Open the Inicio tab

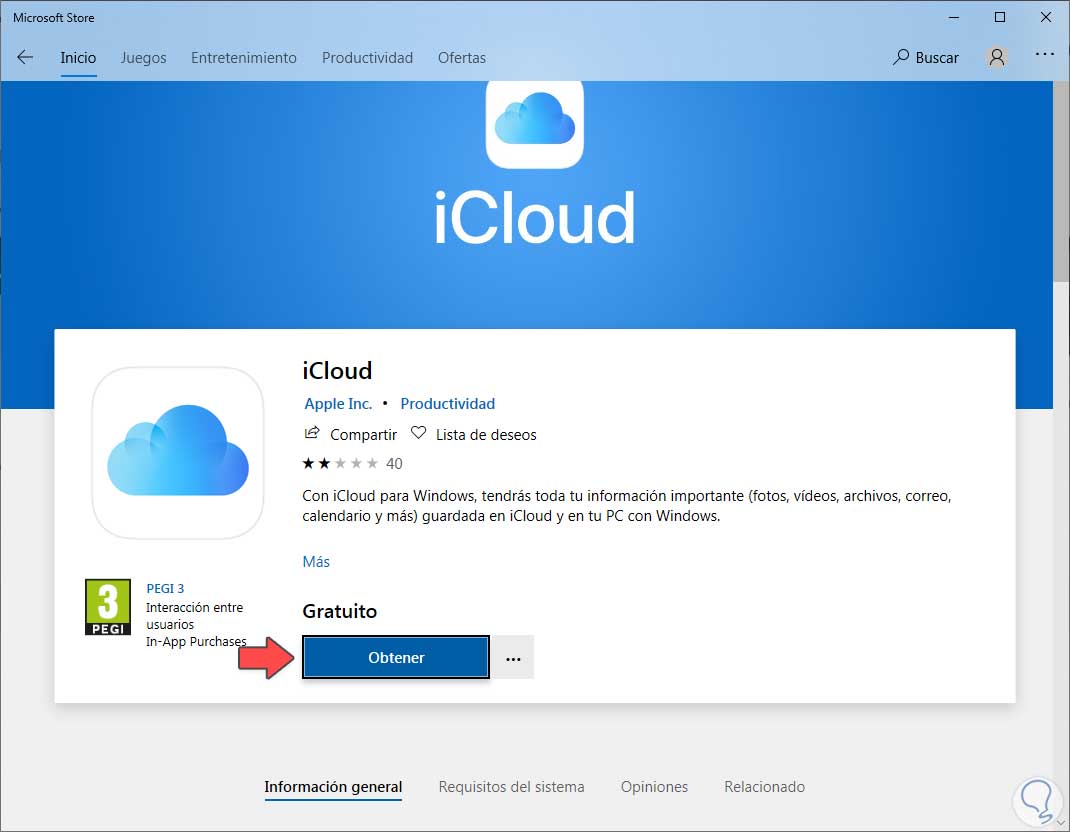click(78, 58)
